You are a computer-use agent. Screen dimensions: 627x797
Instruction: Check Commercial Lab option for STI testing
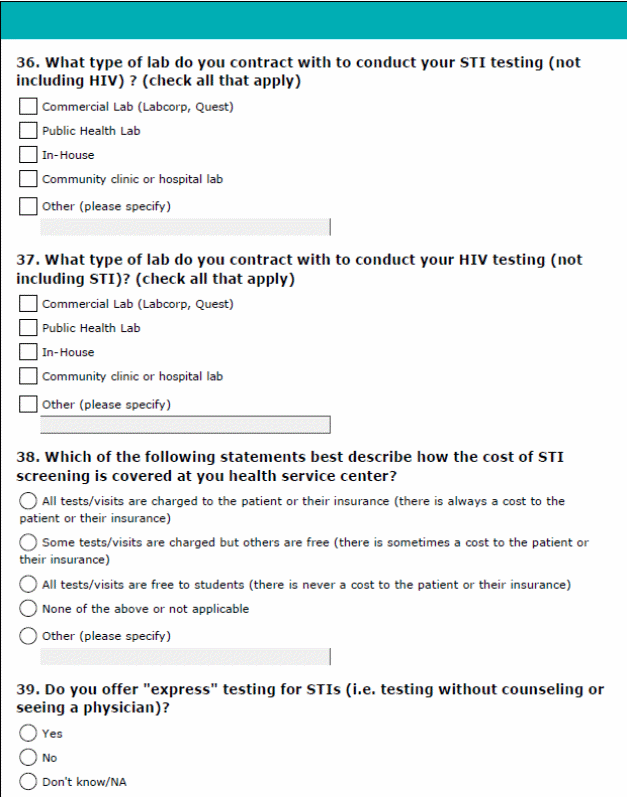point(29,107)
